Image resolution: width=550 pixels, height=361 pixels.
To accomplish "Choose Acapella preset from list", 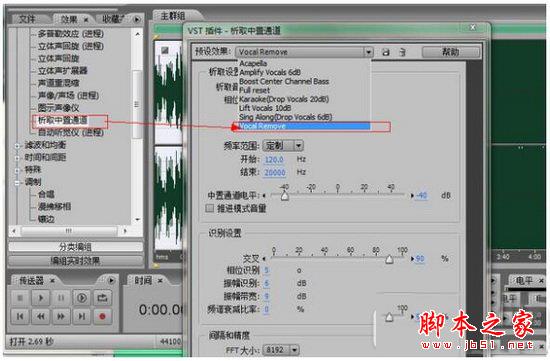I will [253, 63].
